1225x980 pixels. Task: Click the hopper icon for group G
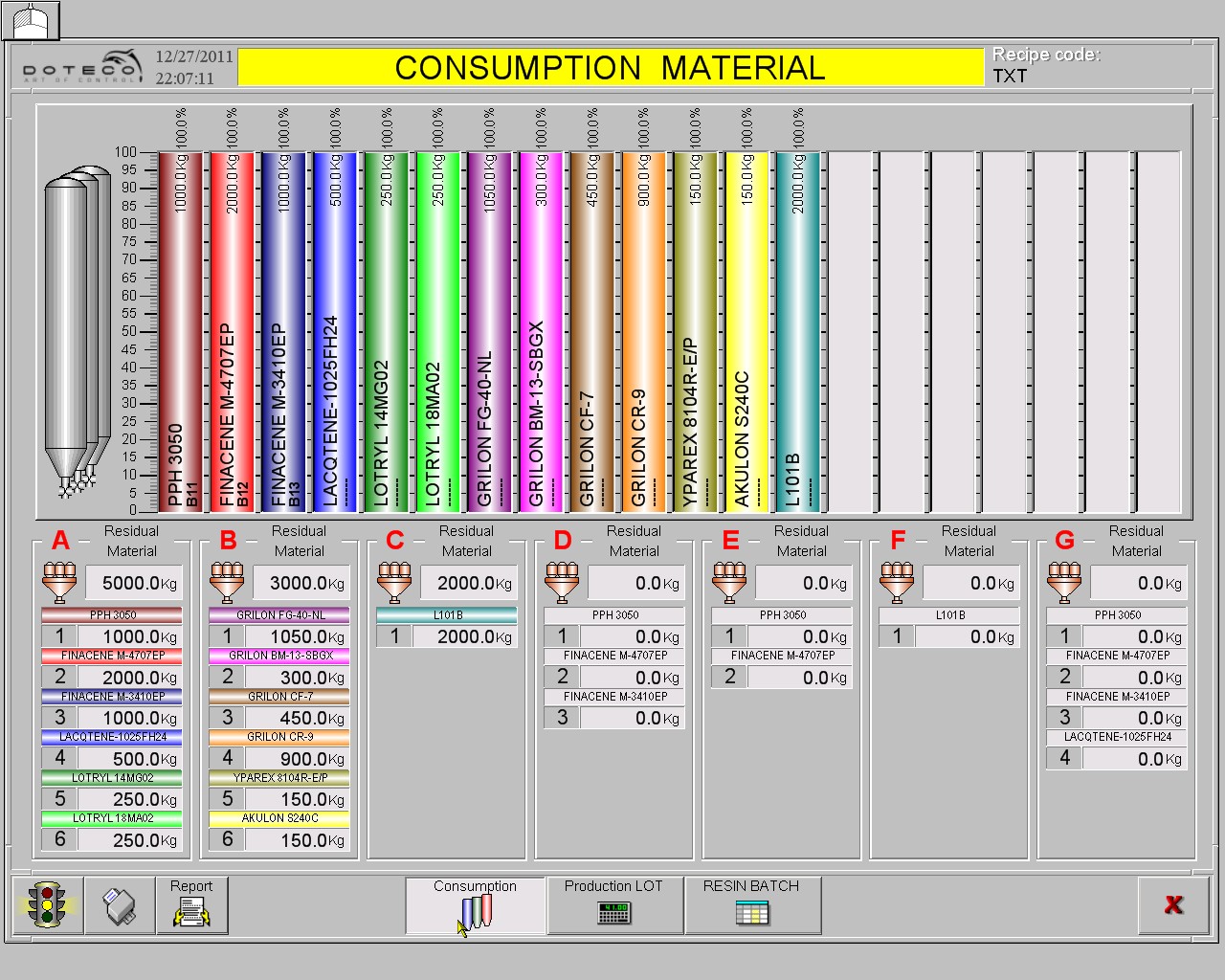1064,583
